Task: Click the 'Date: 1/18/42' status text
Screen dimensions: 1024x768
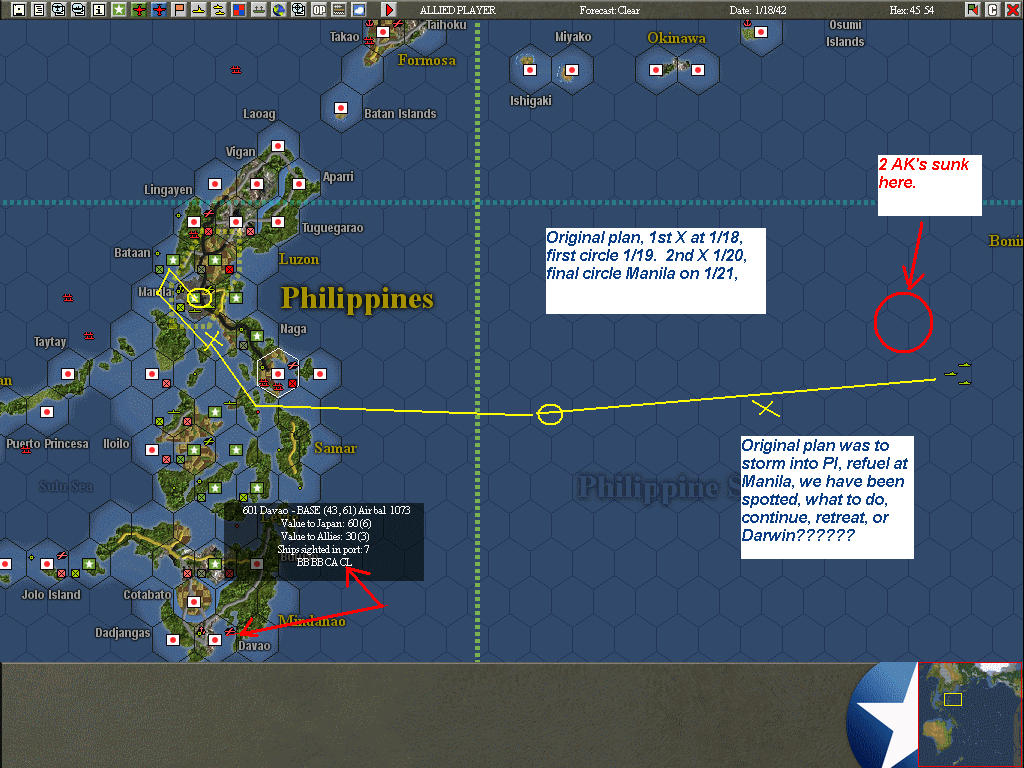Action: point(758,10)
